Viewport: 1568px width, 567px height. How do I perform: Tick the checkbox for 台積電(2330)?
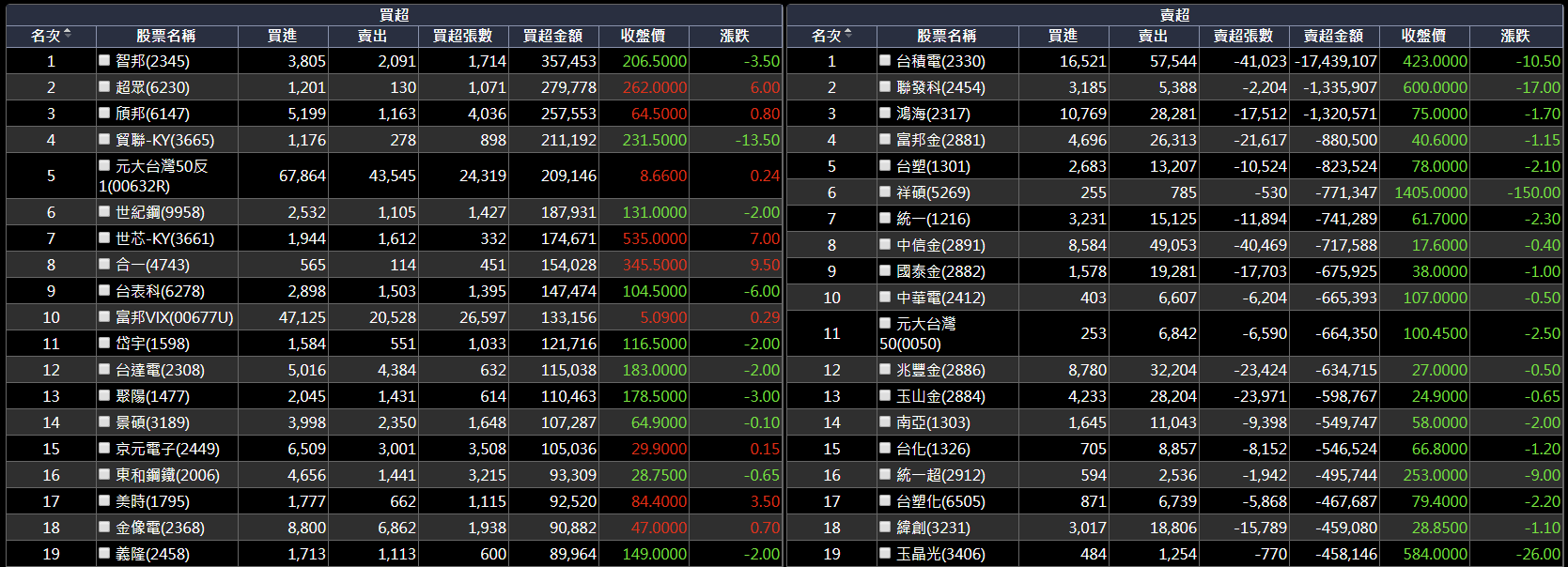885,60
